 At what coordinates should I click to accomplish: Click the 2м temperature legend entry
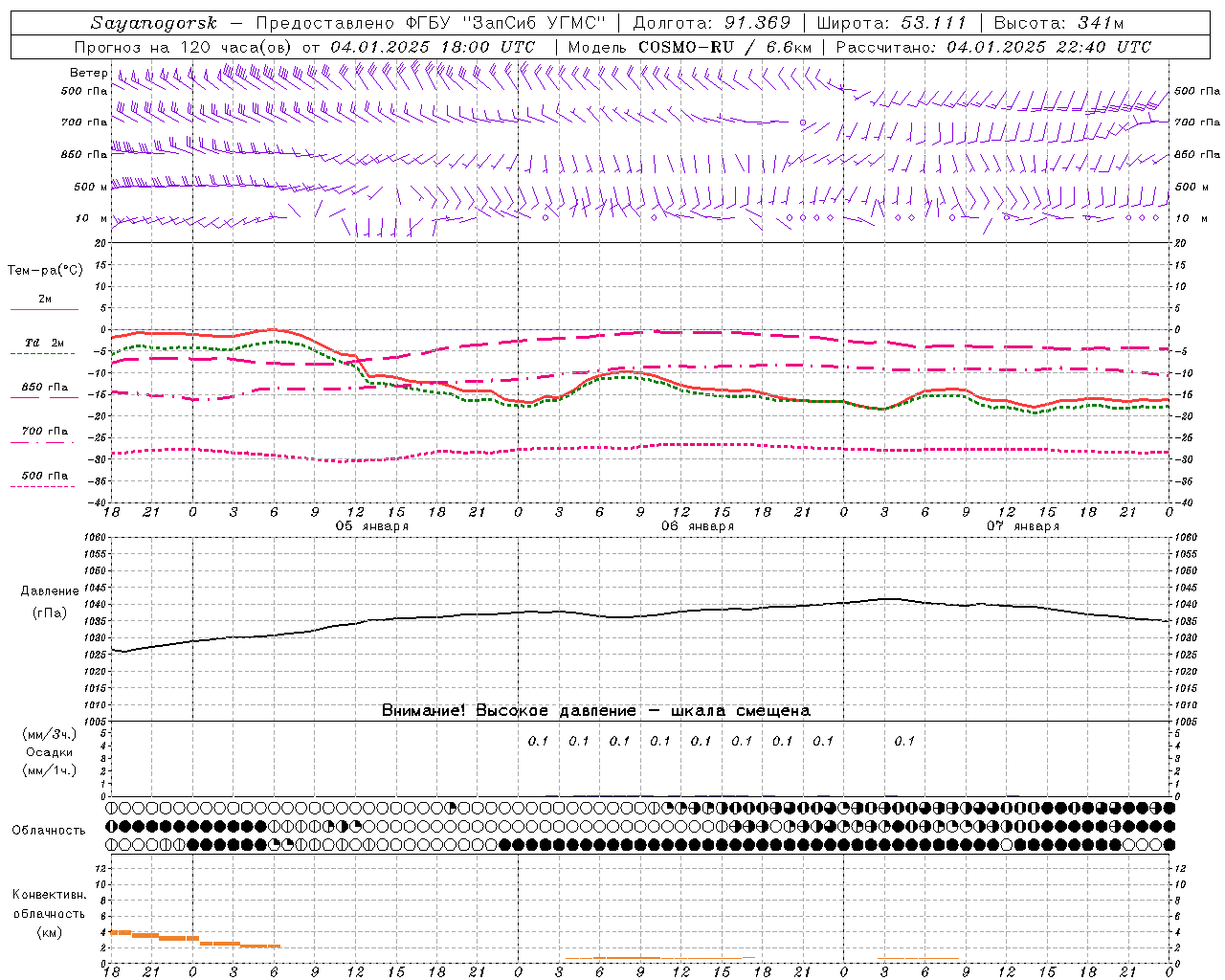pos(45,299)
